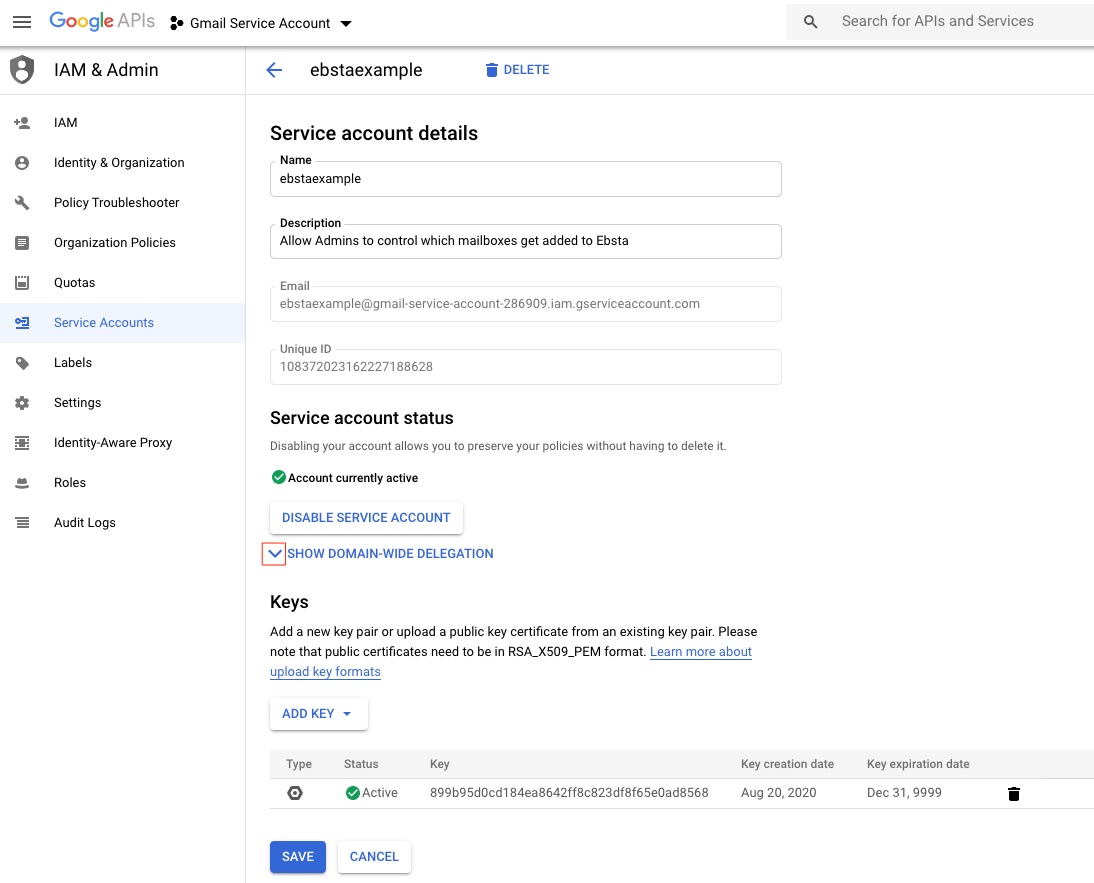Viewport: 1094px width, 883px height.
Task: Click the back arrow next to ebstaexample
Action: pos(274,69)
